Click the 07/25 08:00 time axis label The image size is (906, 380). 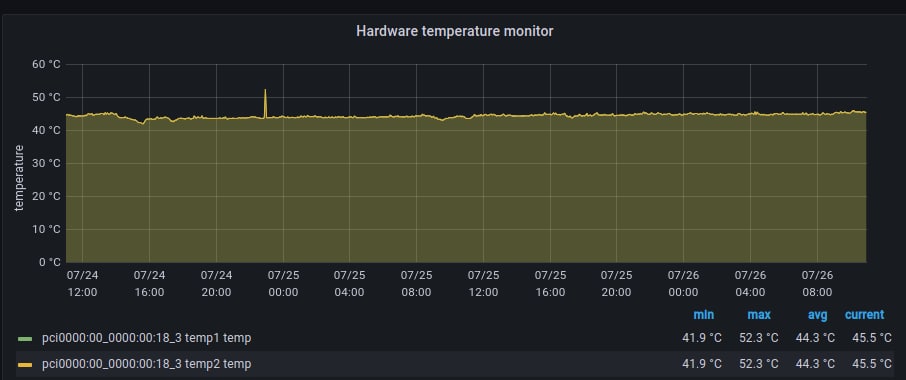pos(416,284)
